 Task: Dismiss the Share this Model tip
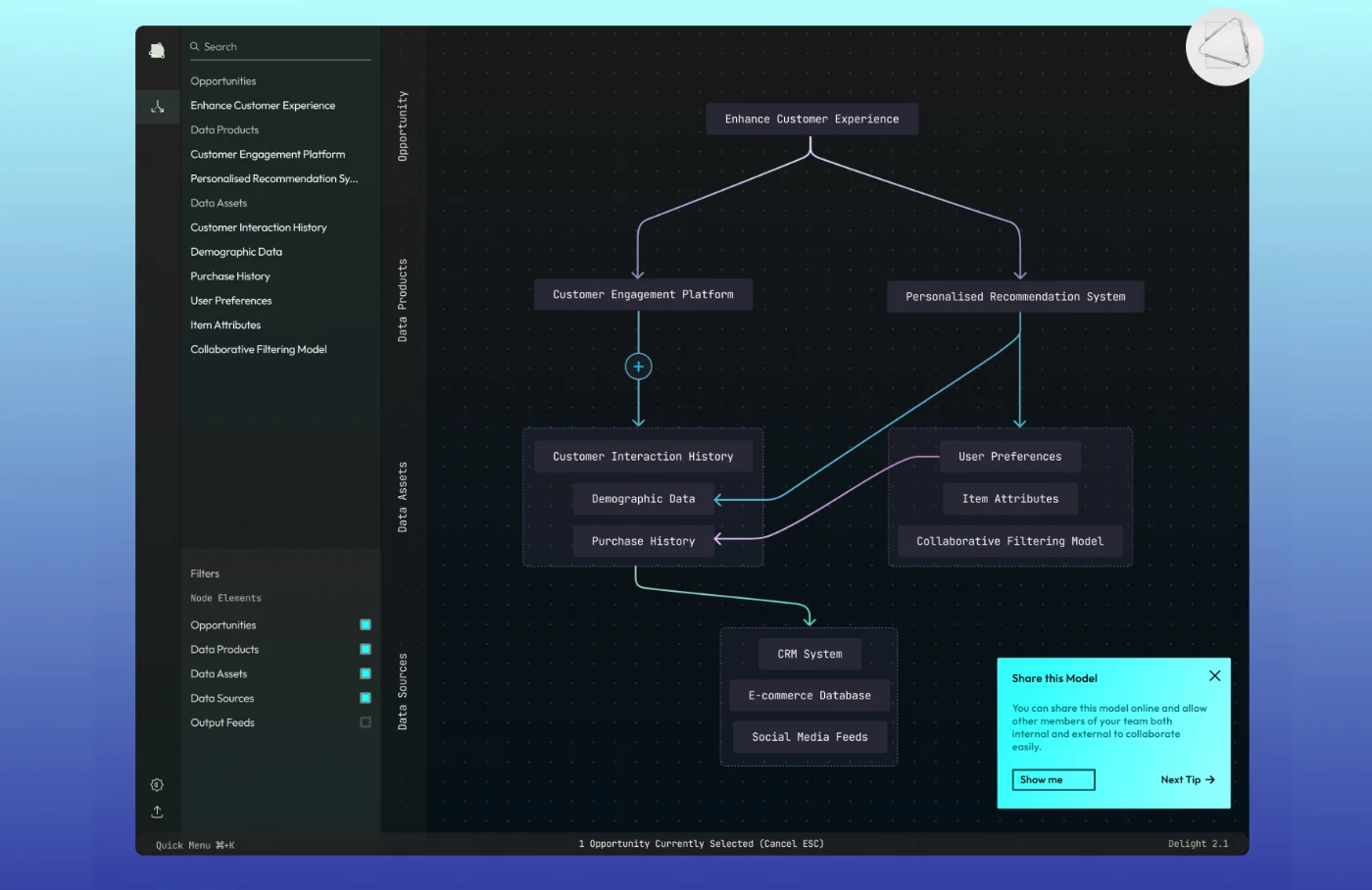pyautogui.click(x=1214, y=675)
